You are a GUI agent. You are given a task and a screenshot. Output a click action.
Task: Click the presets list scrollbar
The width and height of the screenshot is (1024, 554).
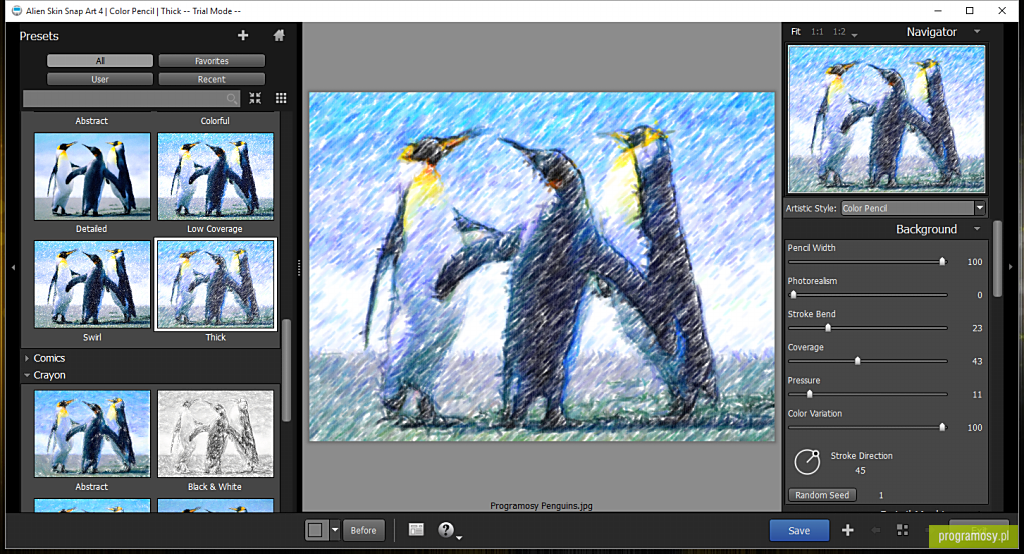point(286,370)
